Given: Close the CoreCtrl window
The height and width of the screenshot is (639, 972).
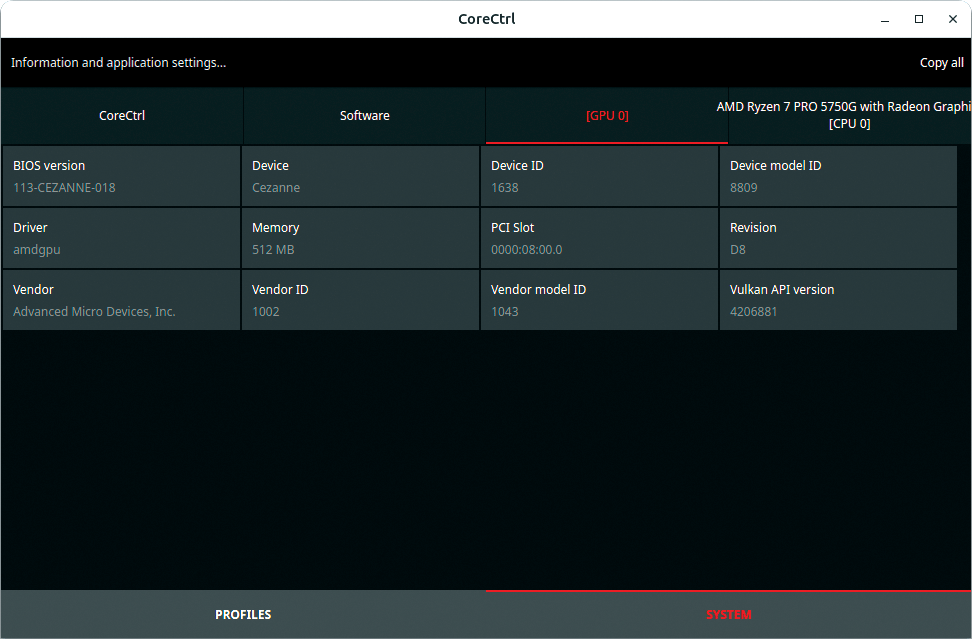Looking at the screenshot, I should (x=953, y=19).
